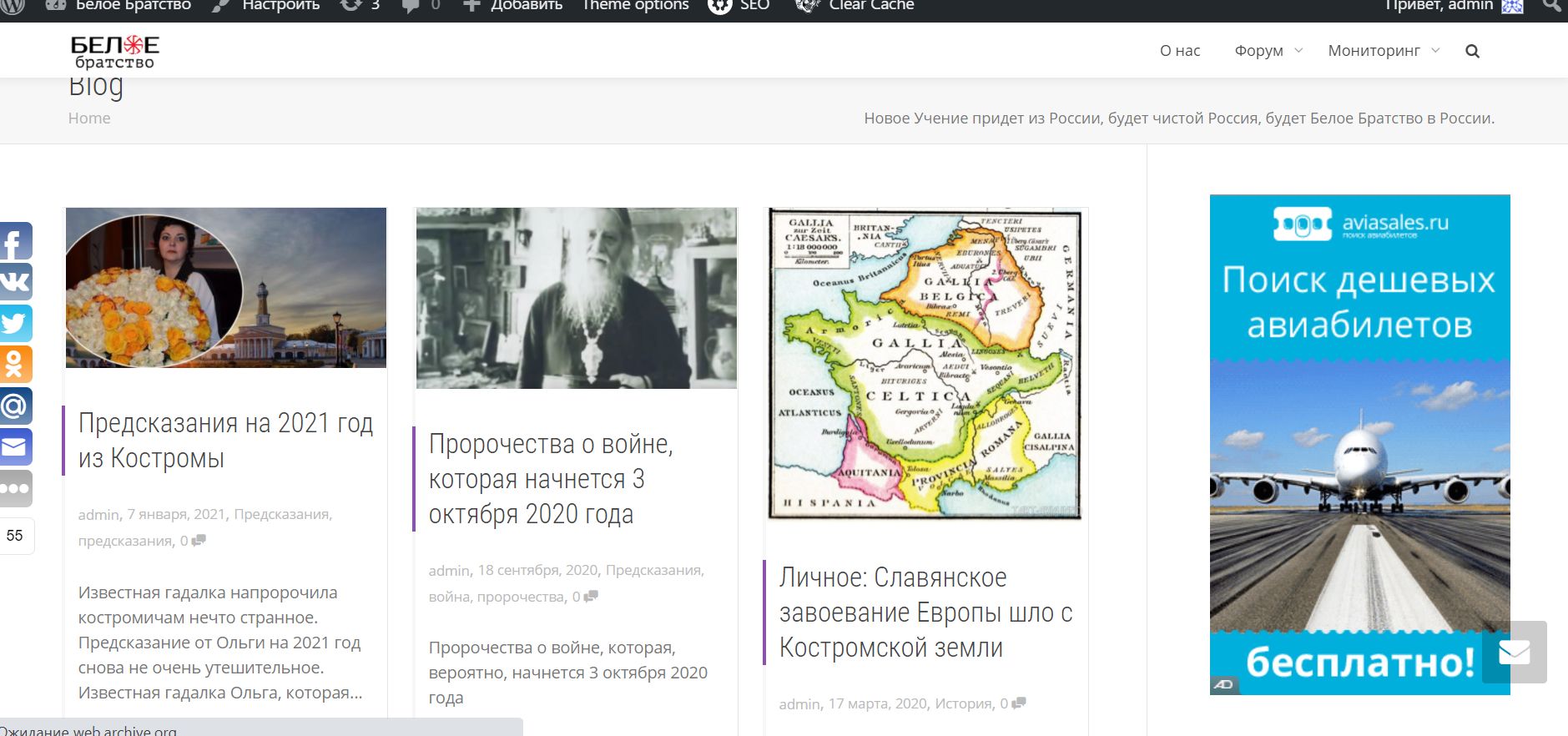Screen dimensions: 1568x736
Task: Open the Gallia map post thumbnail
Action: tap(925, 364)
